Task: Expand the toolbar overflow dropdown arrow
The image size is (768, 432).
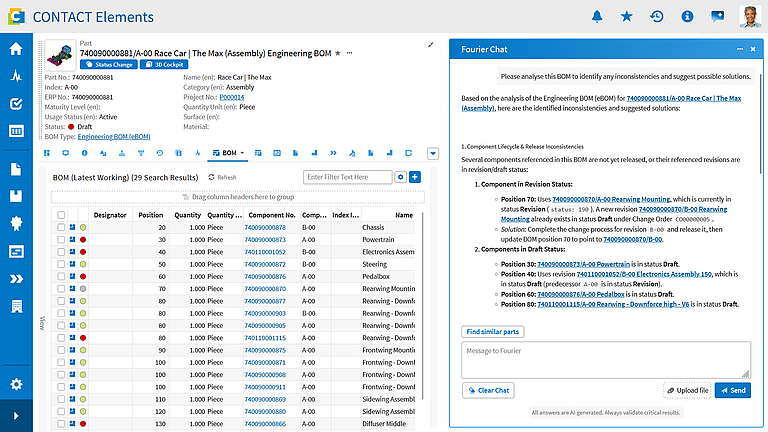Action: [x=433, y=153]
